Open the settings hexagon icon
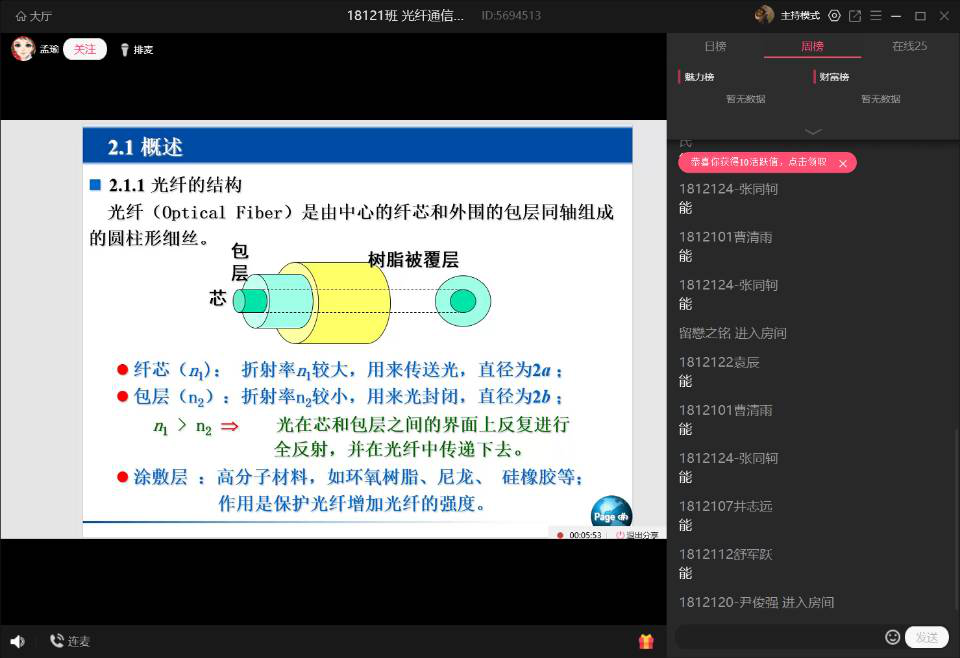The image size is (960, 658). pos(834,16)
